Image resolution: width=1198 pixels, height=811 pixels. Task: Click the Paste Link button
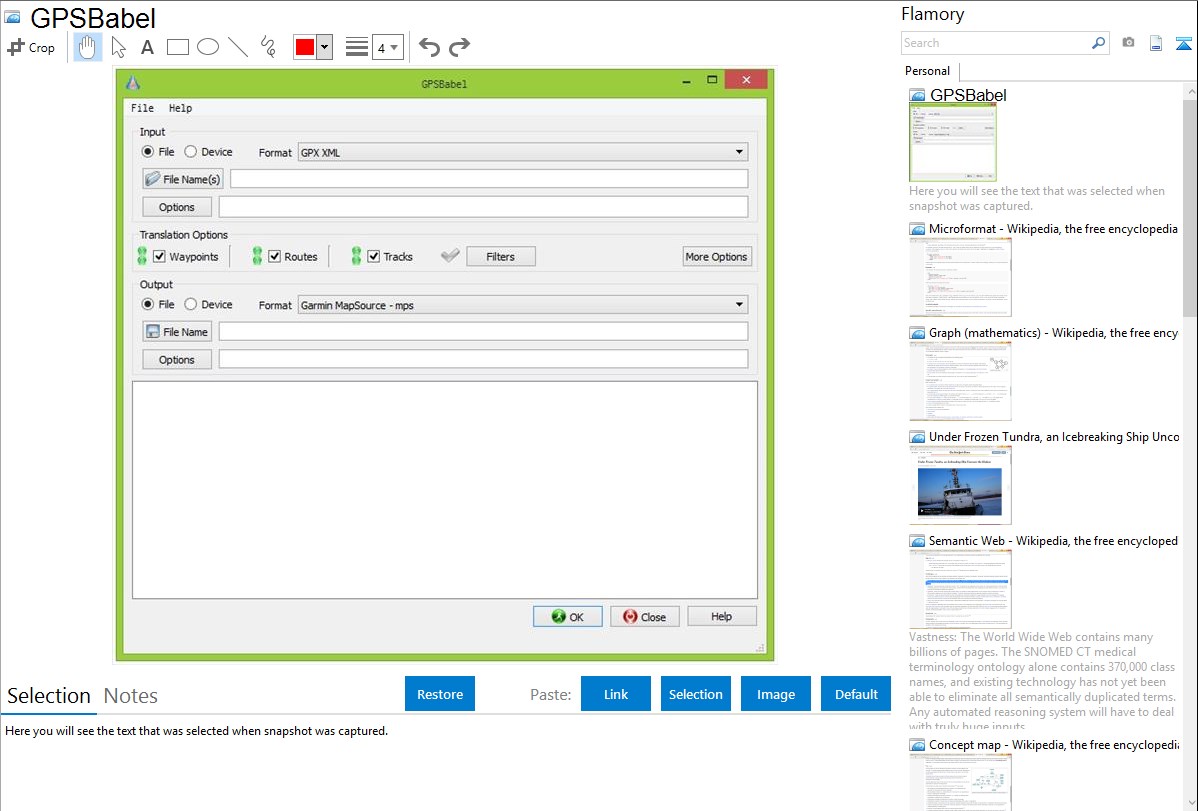616,694
